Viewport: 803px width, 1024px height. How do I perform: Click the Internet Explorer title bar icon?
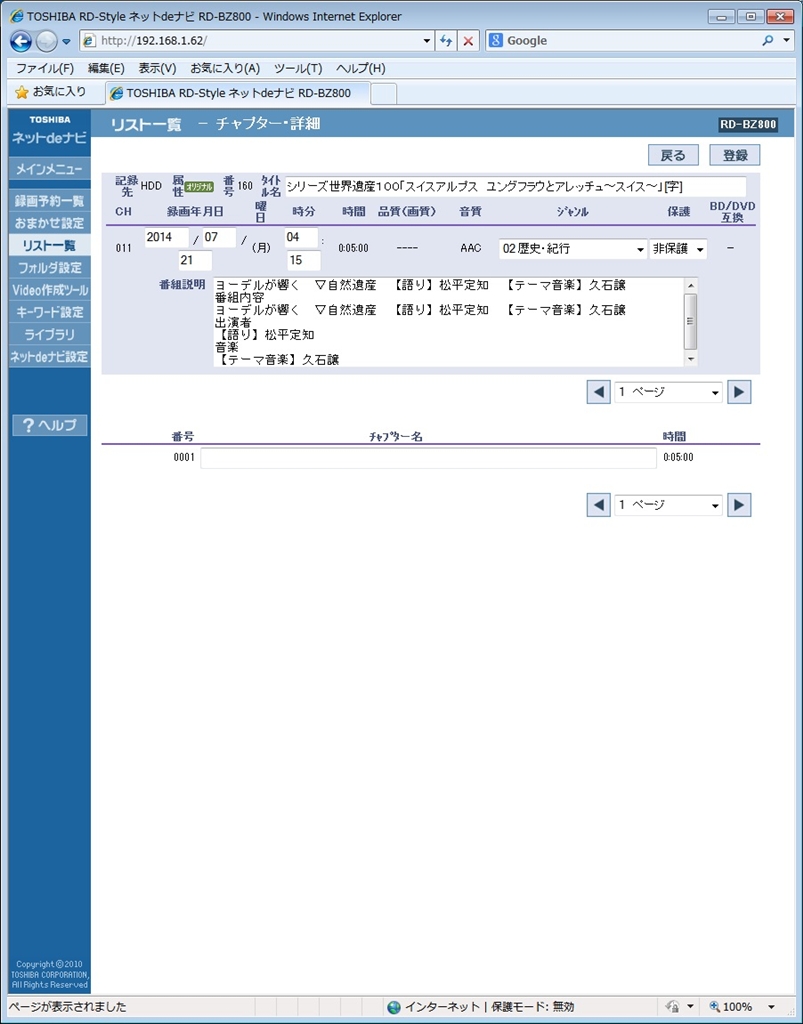pos(16,16)
